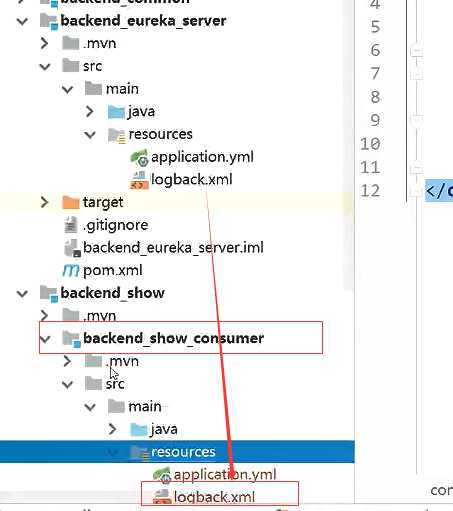The width and height of the screenshot is (453, 511).
Task: Click Spring icon of application.yml in backend_show_consumer
Action: [162, 475]
